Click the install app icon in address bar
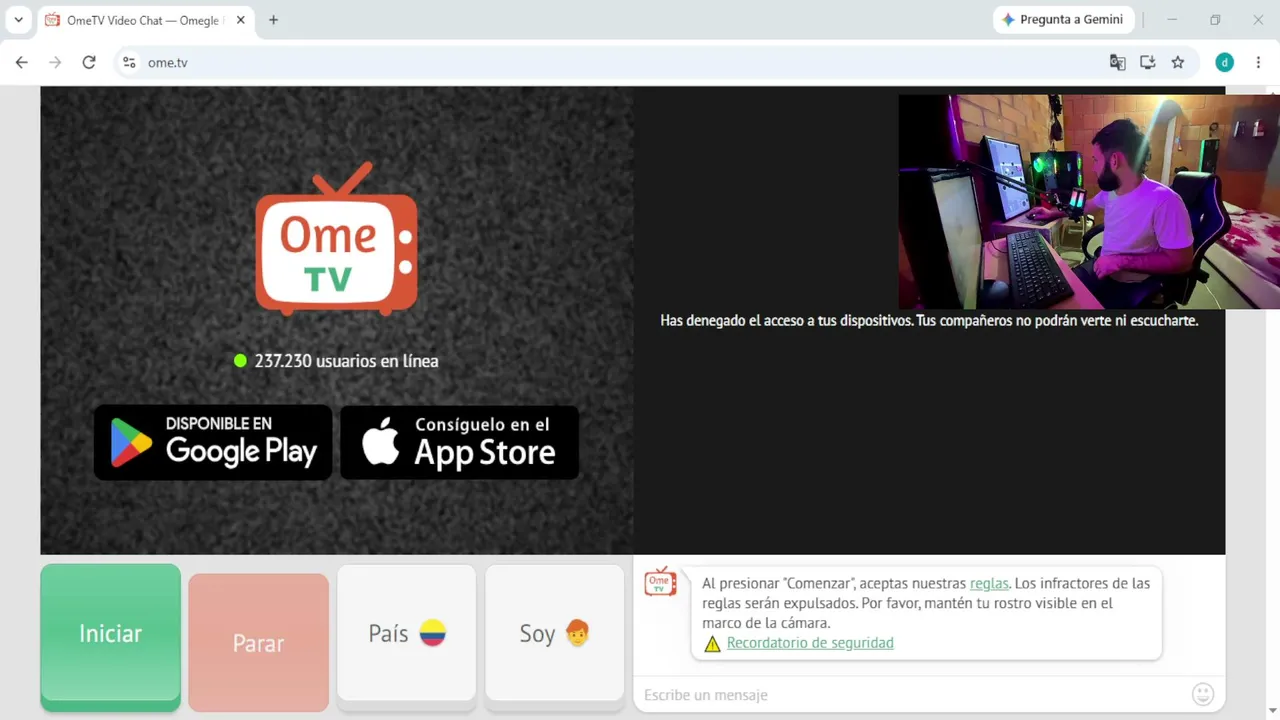Screen dimensions: 1280x720 1147,62
